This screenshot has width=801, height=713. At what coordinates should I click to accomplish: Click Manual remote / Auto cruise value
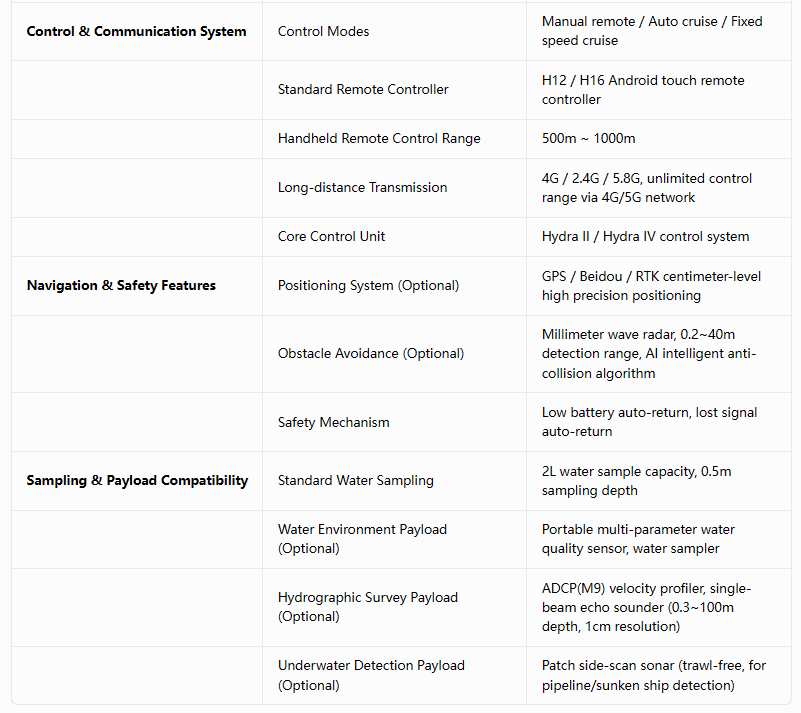652,31
